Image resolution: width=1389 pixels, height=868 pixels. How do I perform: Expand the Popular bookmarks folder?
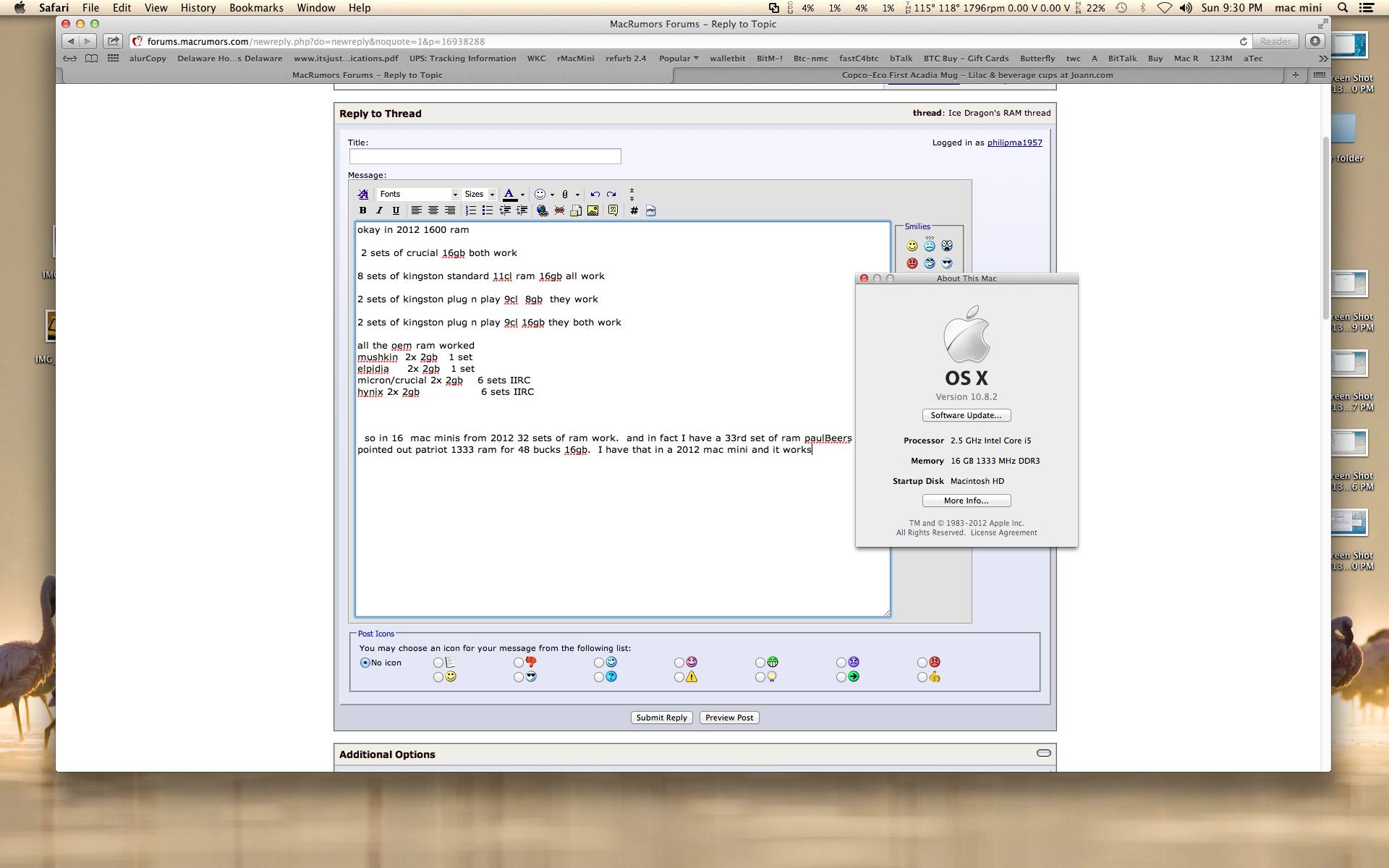(678, 59)
